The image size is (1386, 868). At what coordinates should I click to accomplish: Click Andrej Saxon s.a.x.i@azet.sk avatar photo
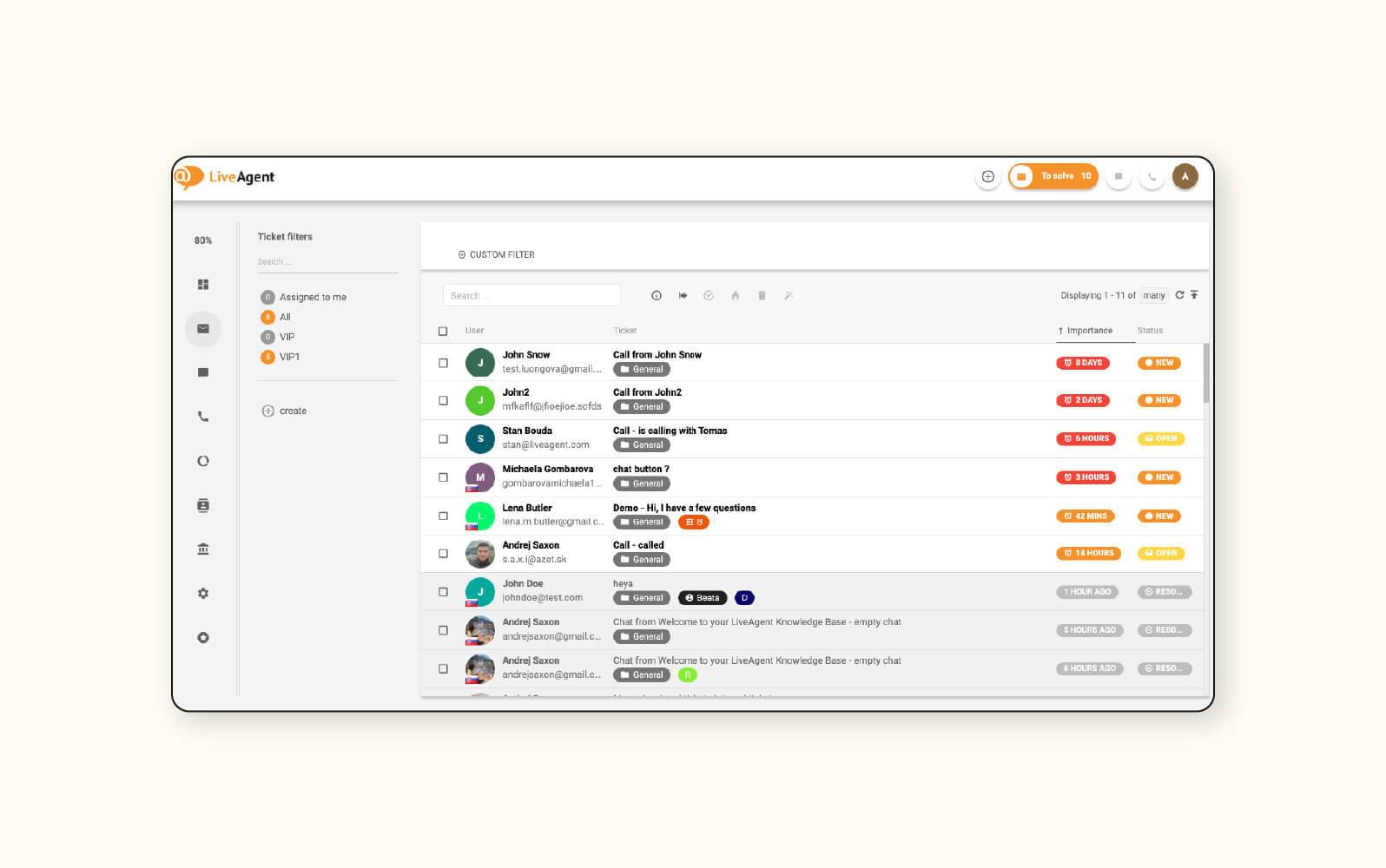click(480, 554)
